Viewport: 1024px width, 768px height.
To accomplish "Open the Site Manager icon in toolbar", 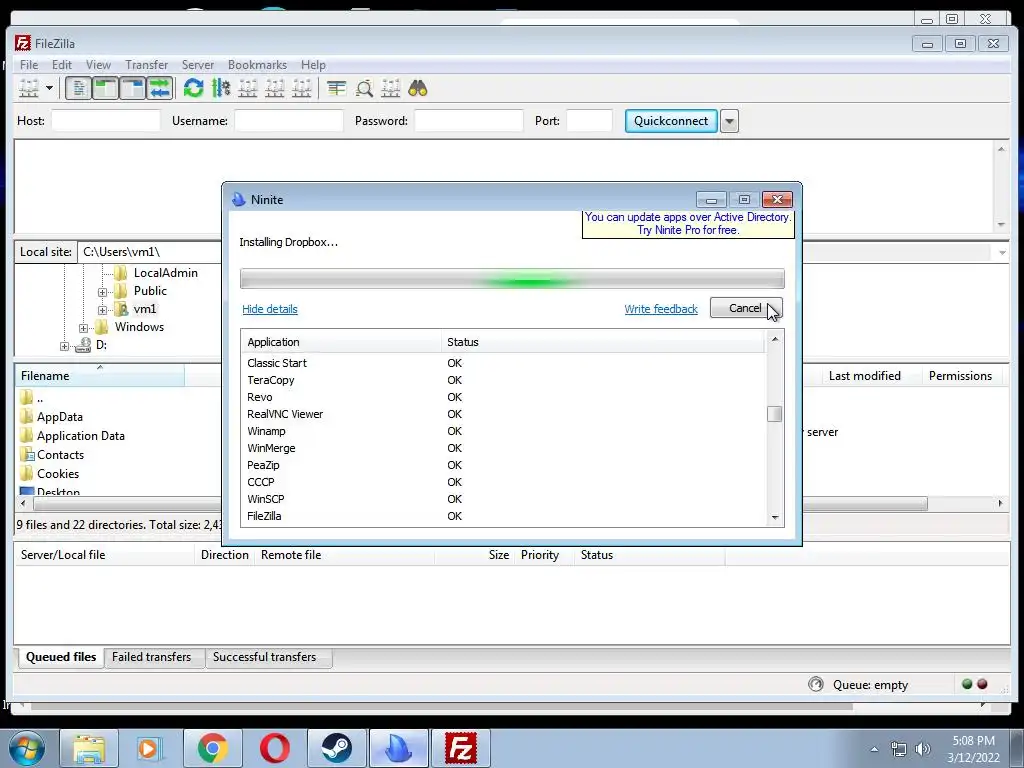I will [x=29, y=88].
